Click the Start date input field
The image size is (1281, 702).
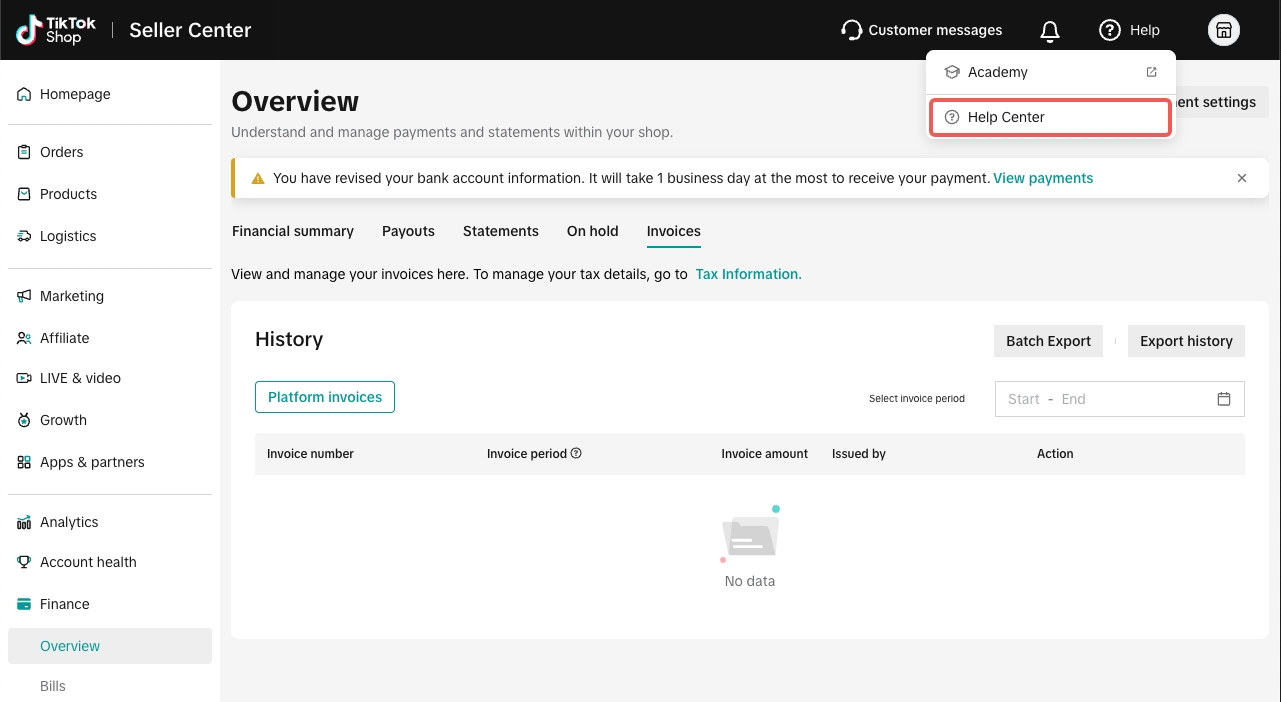pyautogui.click(x=1023, y=399)
